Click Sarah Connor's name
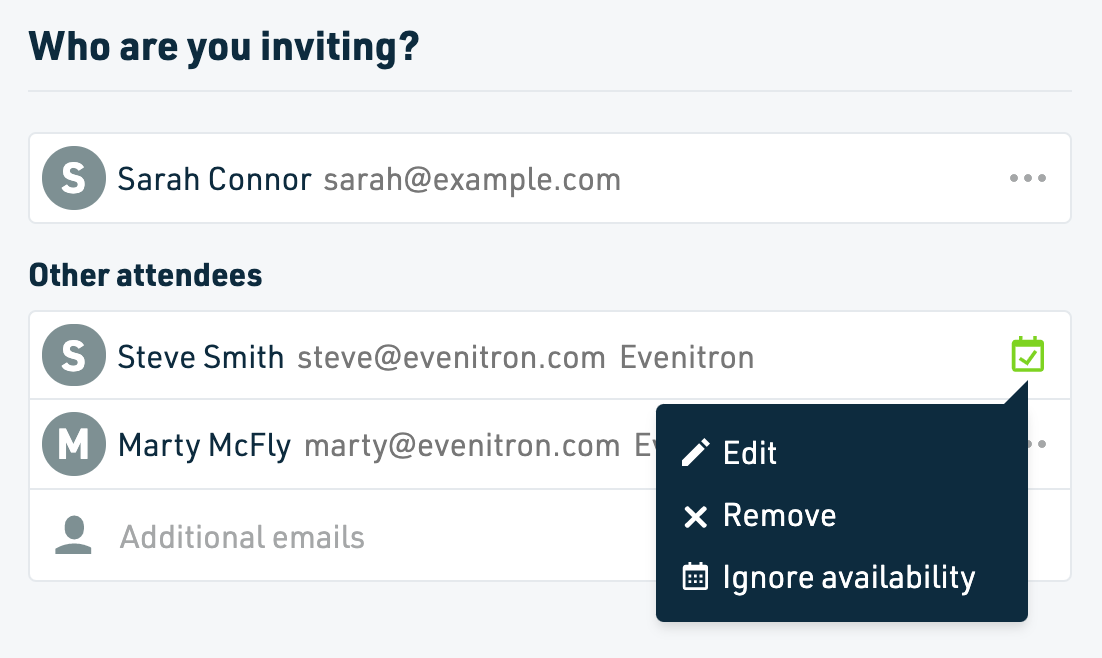This screenshot has width=1102, height=658. click(214, 179)
